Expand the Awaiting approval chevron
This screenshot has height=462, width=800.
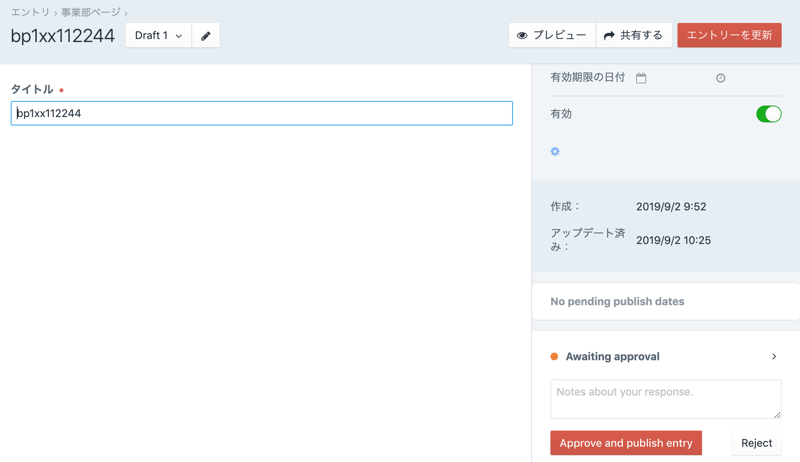click(774, 357)
